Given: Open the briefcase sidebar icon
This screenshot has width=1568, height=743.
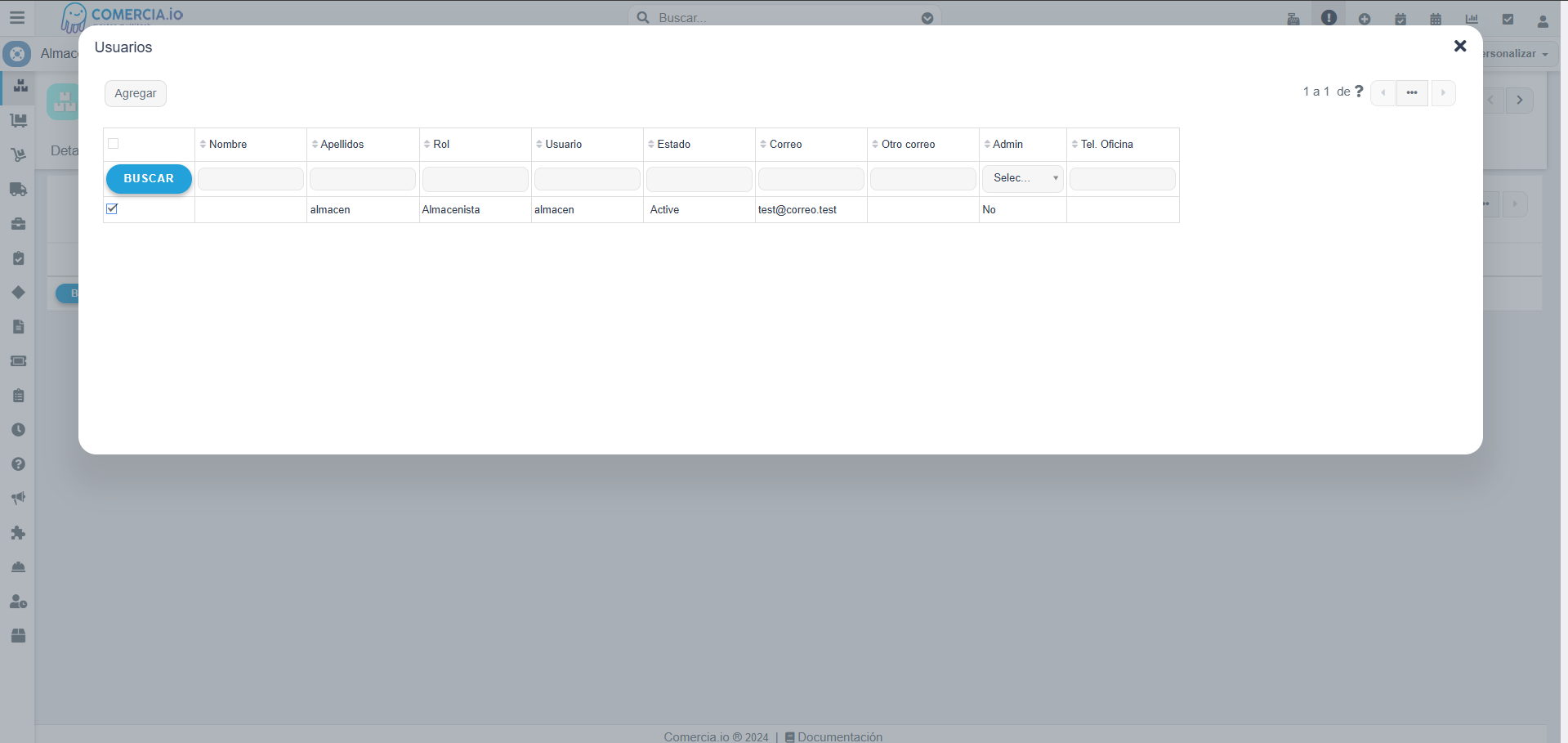Looking at the screenshot, I should pyautogui.click(x=19, y=223).
